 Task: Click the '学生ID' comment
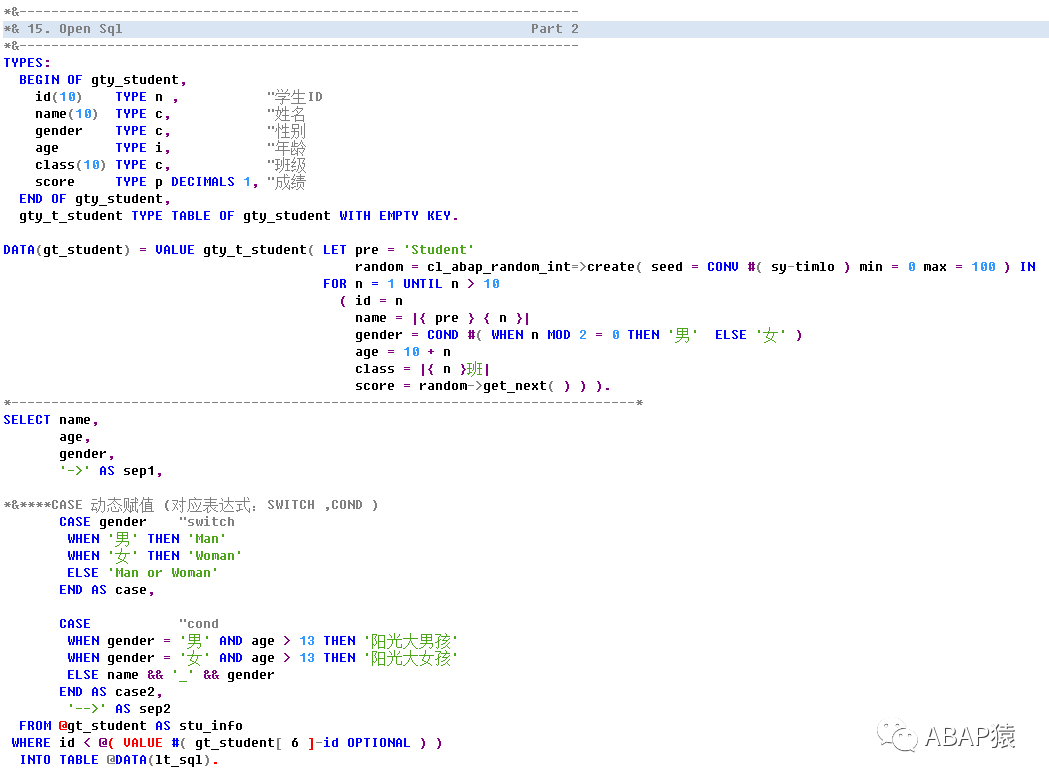295,97
